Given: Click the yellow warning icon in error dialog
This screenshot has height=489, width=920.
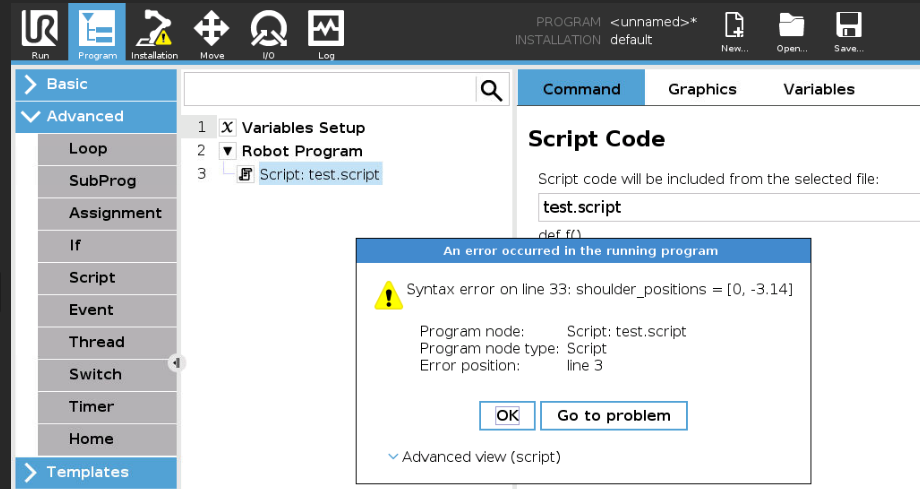Looking at the screenshot, I should 388,295.
